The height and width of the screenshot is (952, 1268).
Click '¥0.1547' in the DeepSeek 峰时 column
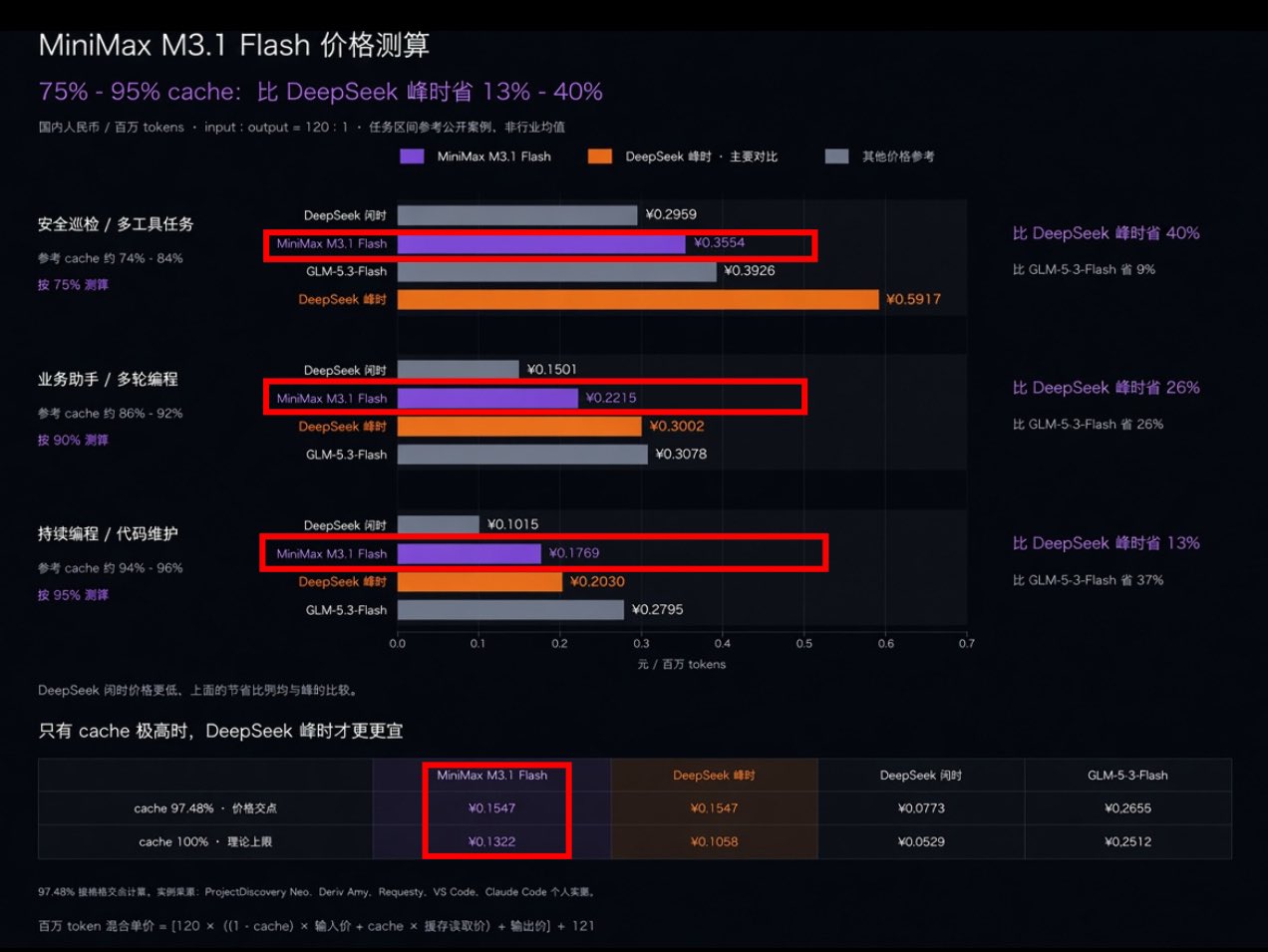(x=714, y=808)
